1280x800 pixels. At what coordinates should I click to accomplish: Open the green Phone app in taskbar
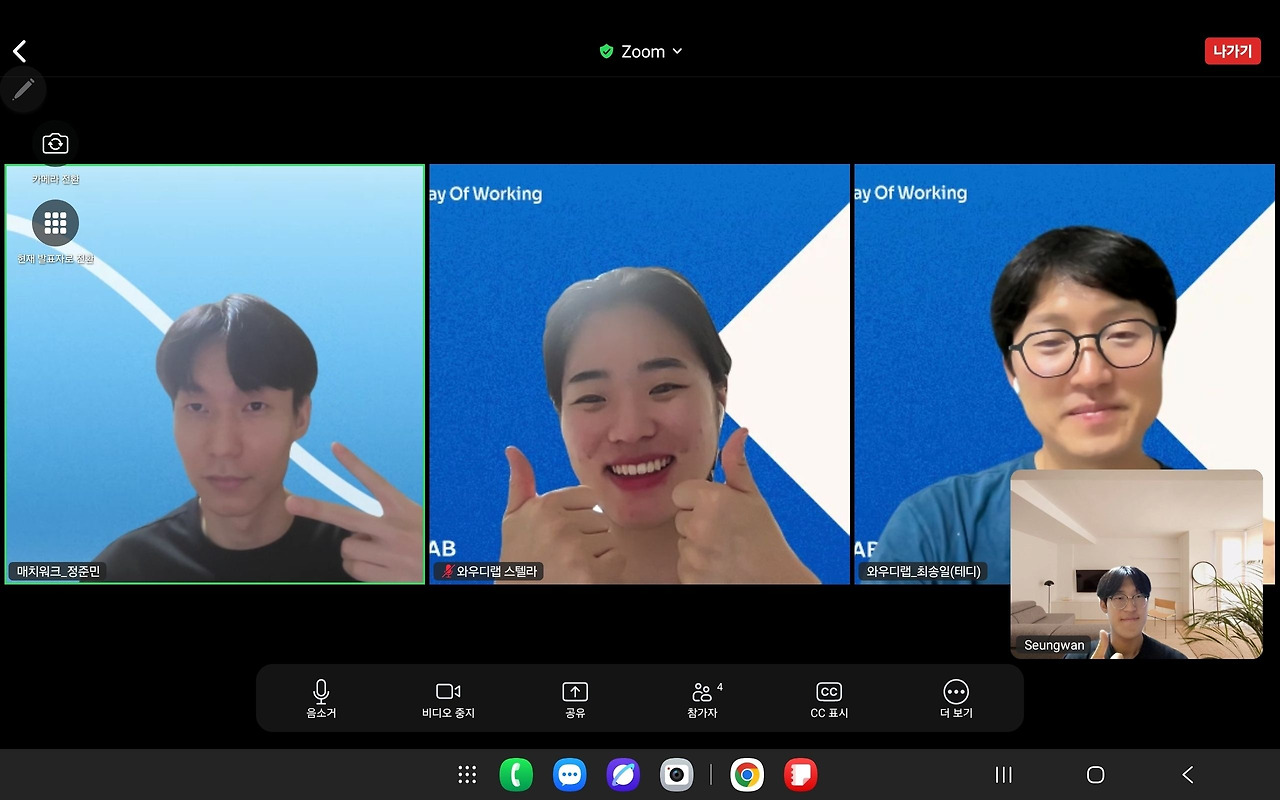[x=516, y=775]
